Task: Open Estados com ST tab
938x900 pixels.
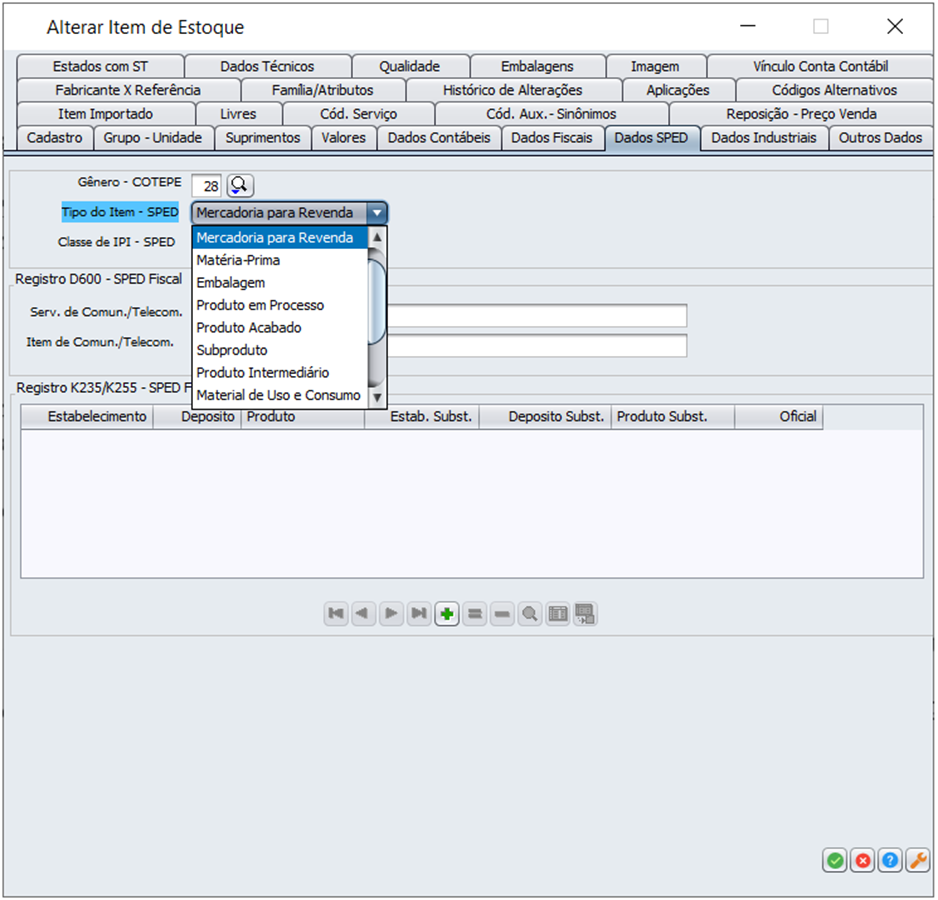Action: 100,66
